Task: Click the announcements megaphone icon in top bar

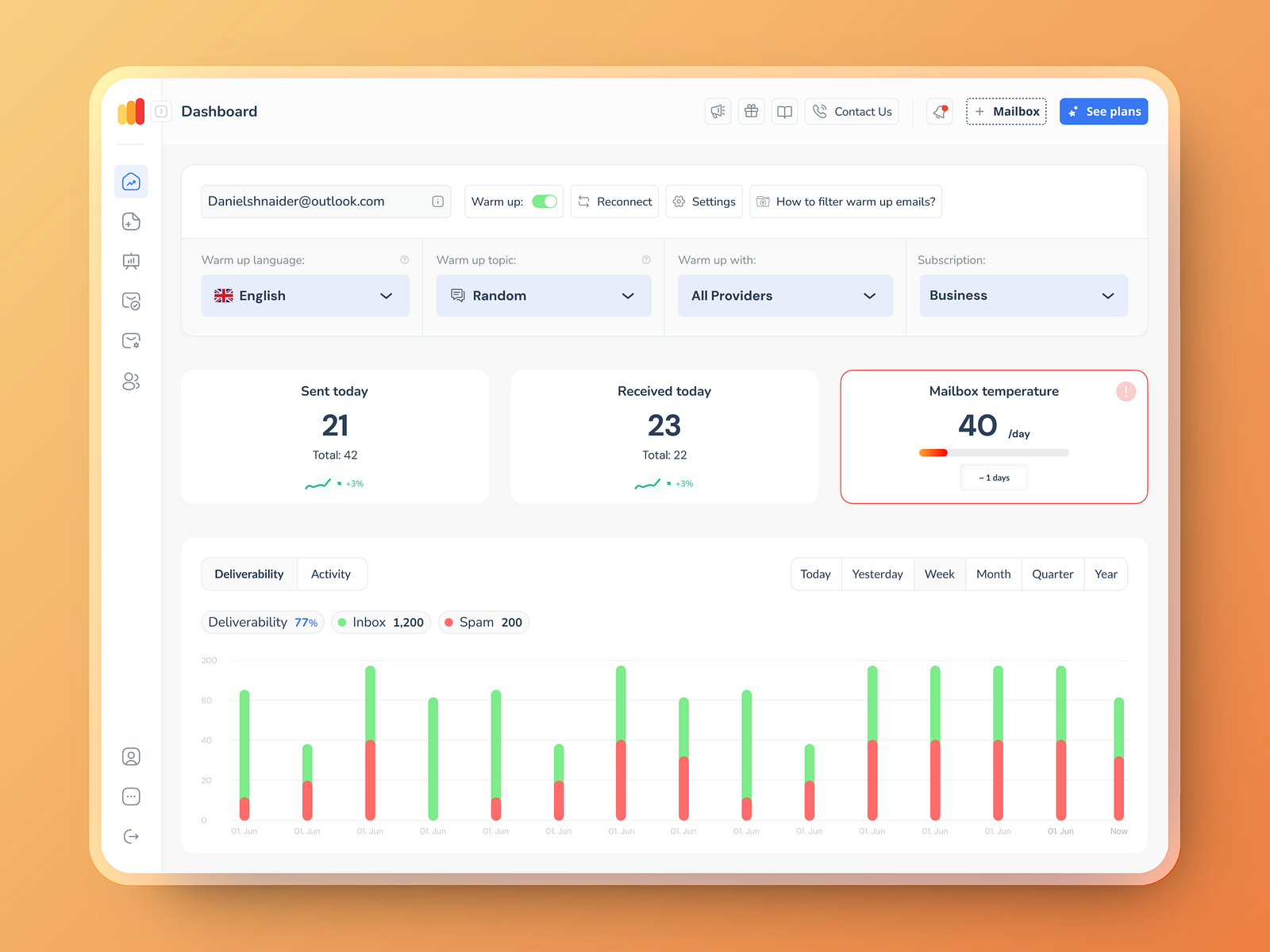Action: coord(718,111)
